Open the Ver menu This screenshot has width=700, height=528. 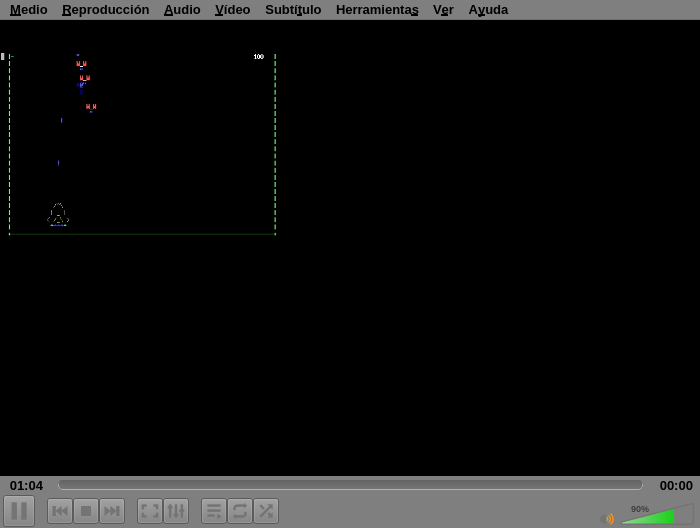443,9
